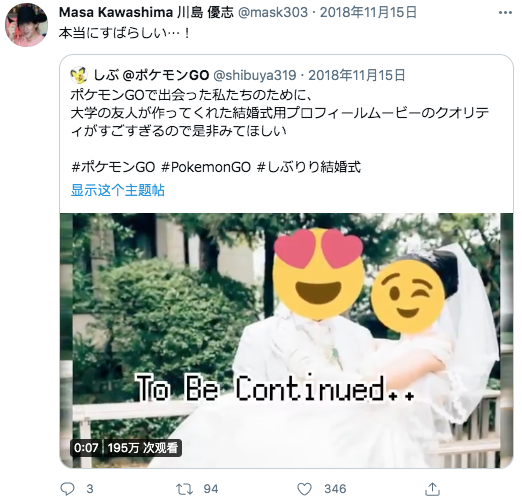Like the tweet with heart icon
Viewport: 522px width, 504px height.
pyautogui.click(x=304, y=489)
